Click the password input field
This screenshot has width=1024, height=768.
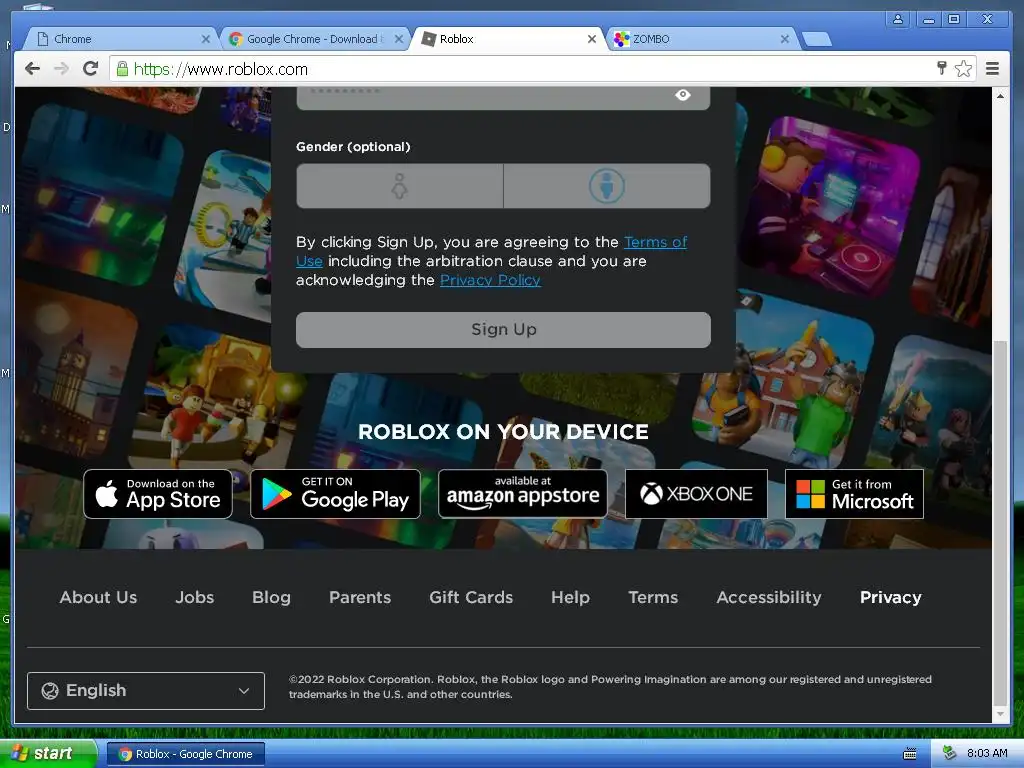(503, 97)
